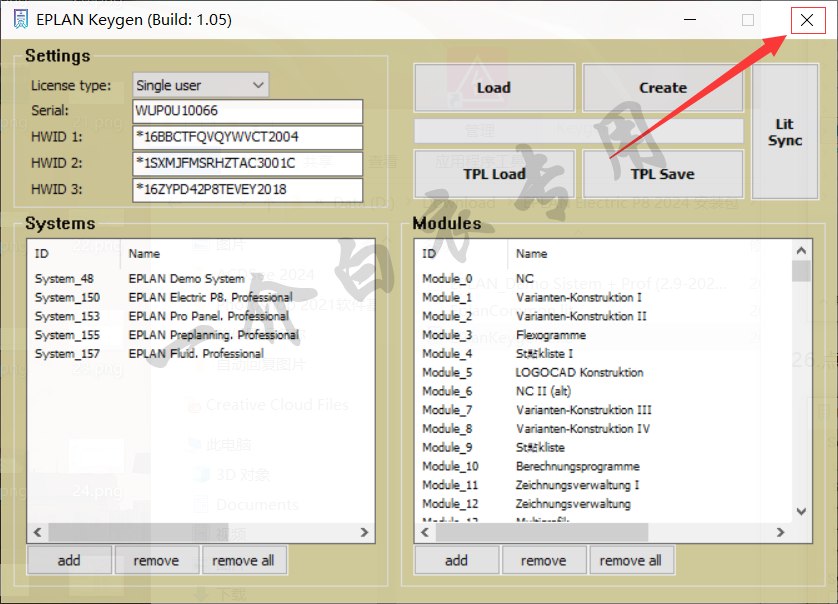Image resolution: width=838 pixels, height=604 pixels.
Task: Select Module_5 LOGOCAD Konstruktion row
Action: (x=603, y=372)
